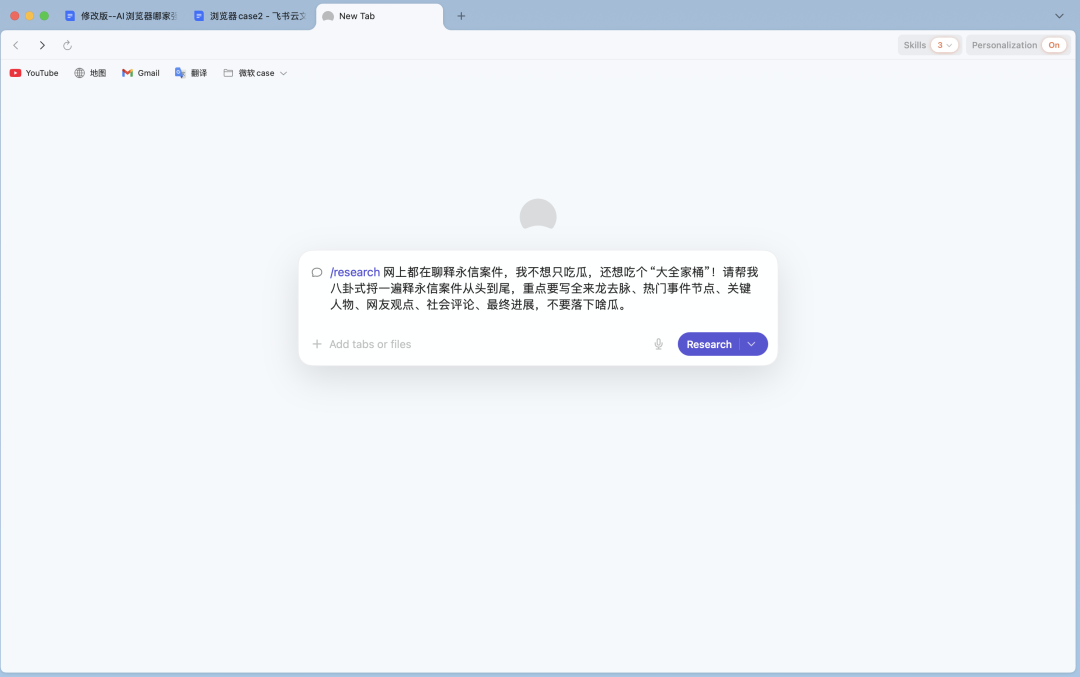Viewport: 1080px width, 677px height.
Task: Open Gmail from the bookmarks bar
Action: coord(139,72)
